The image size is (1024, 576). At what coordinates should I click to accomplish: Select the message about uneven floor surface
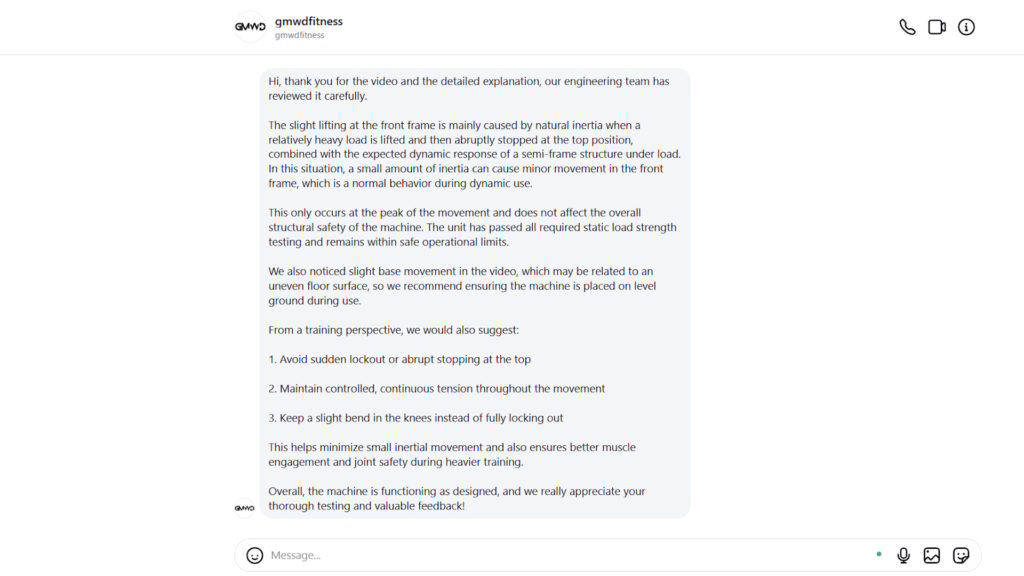(x=460, y=285)
